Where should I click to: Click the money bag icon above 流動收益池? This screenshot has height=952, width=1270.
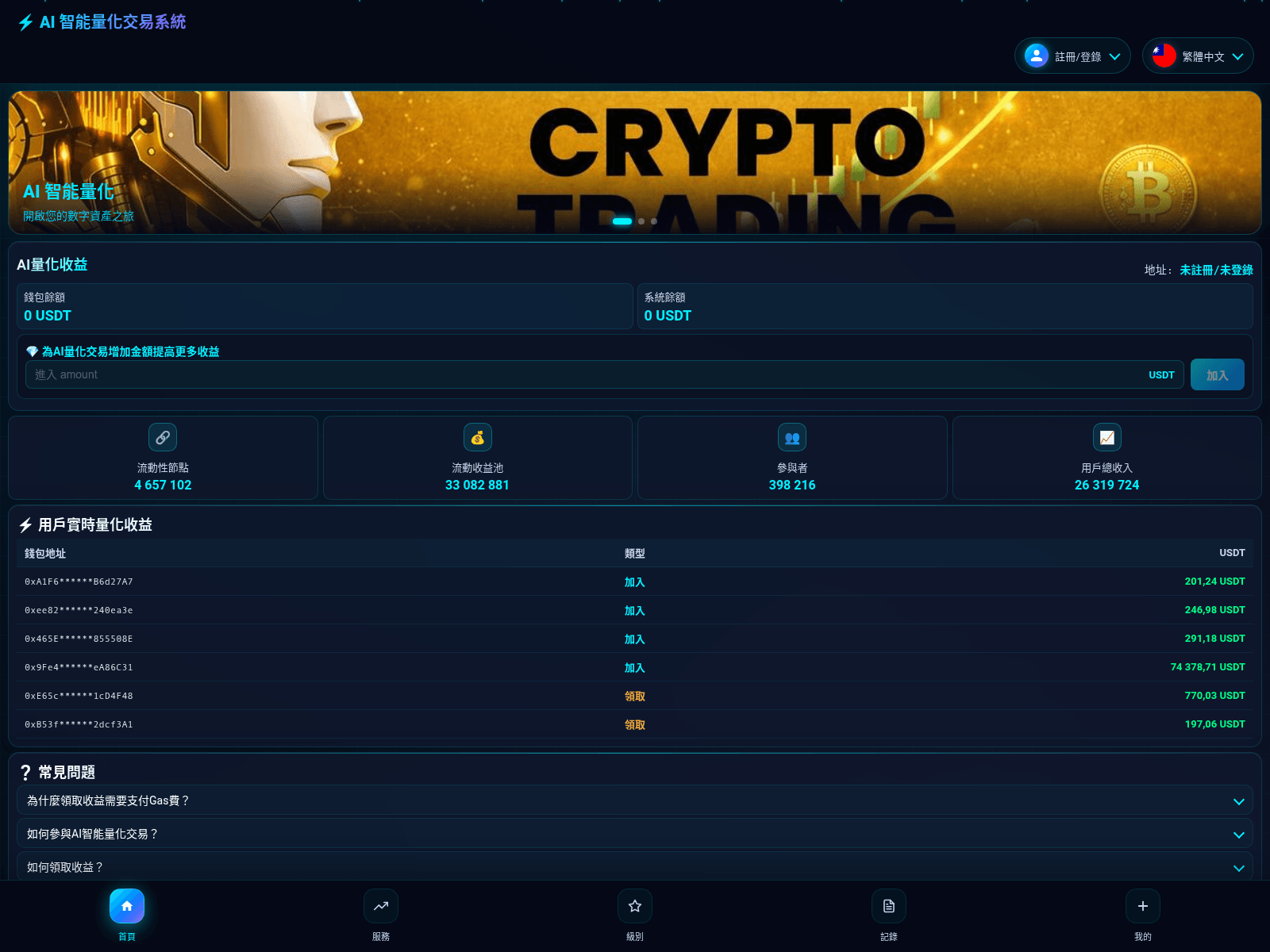[478, 437]
